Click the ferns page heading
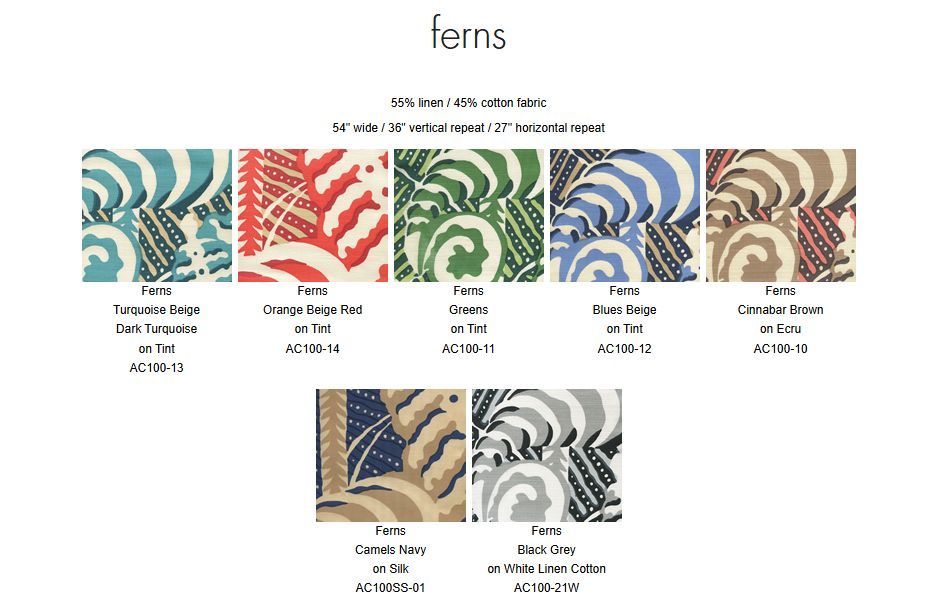Viewport: 950px width, 600px height. pos(468,33)
